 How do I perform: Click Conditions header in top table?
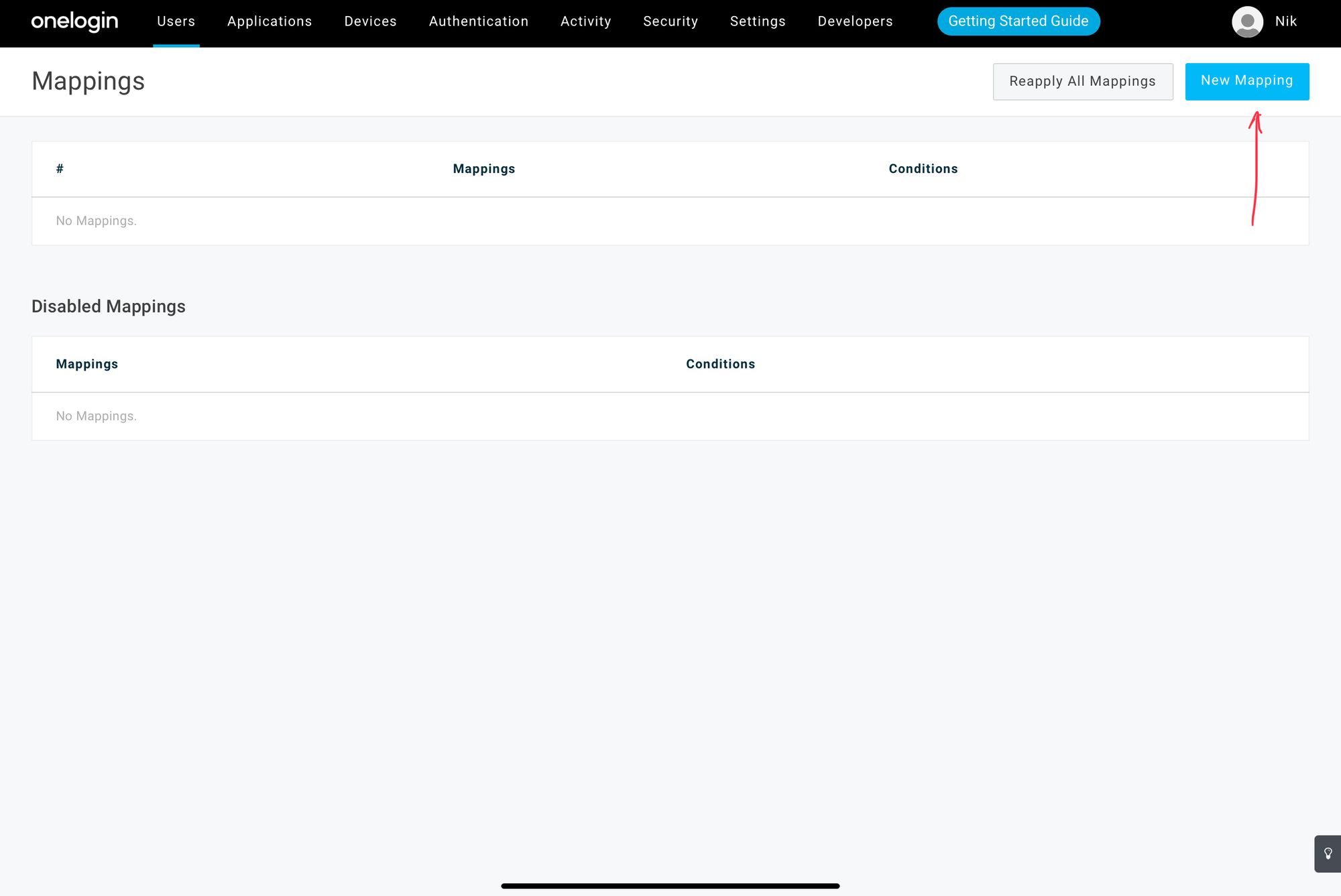923,169
